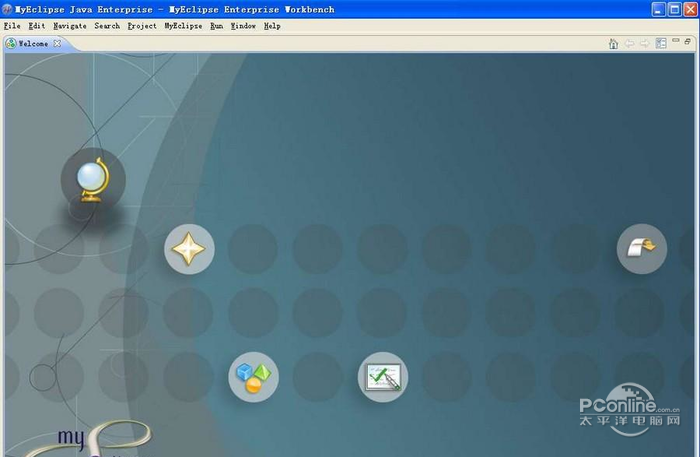700x457 pixels.
Task: Navigate back with the left arrow icon
Action: pos(629,43)
